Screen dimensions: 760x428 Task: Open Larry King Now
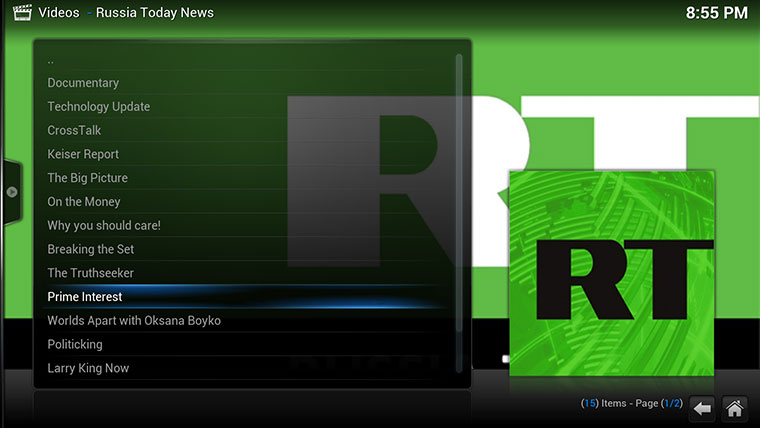[x=246, y=368]
